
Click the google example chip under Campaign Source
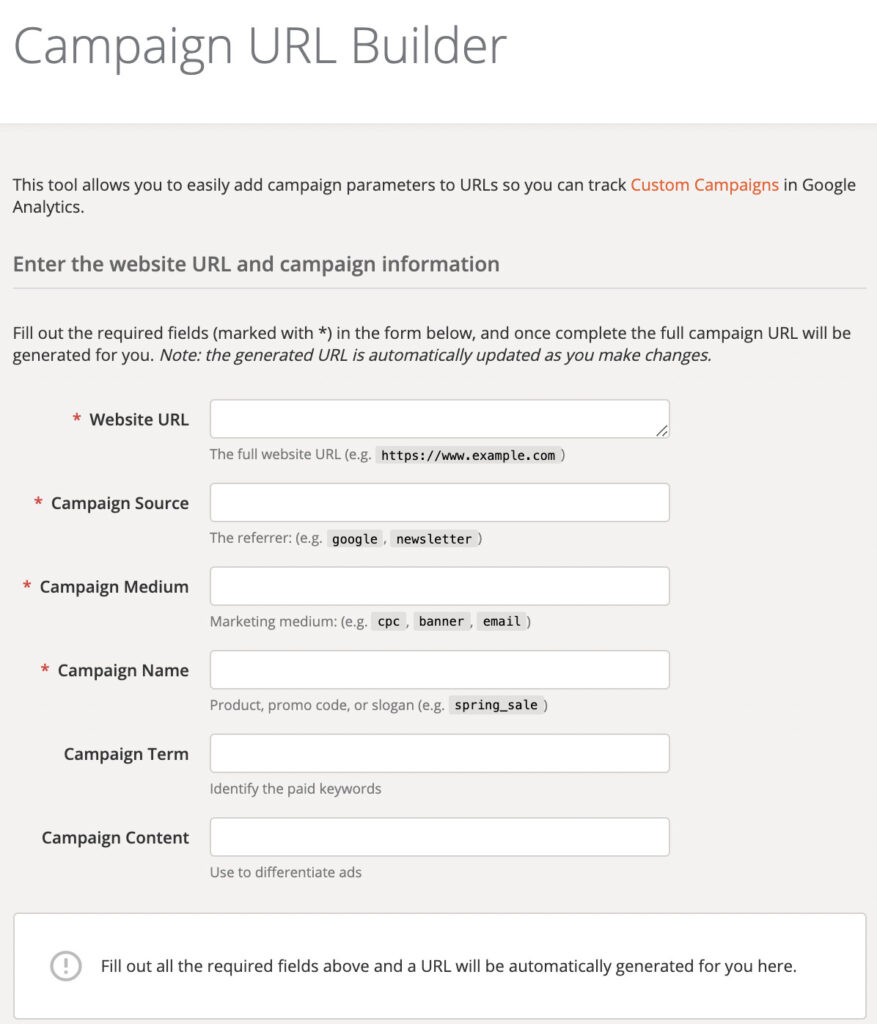(354, 539)
